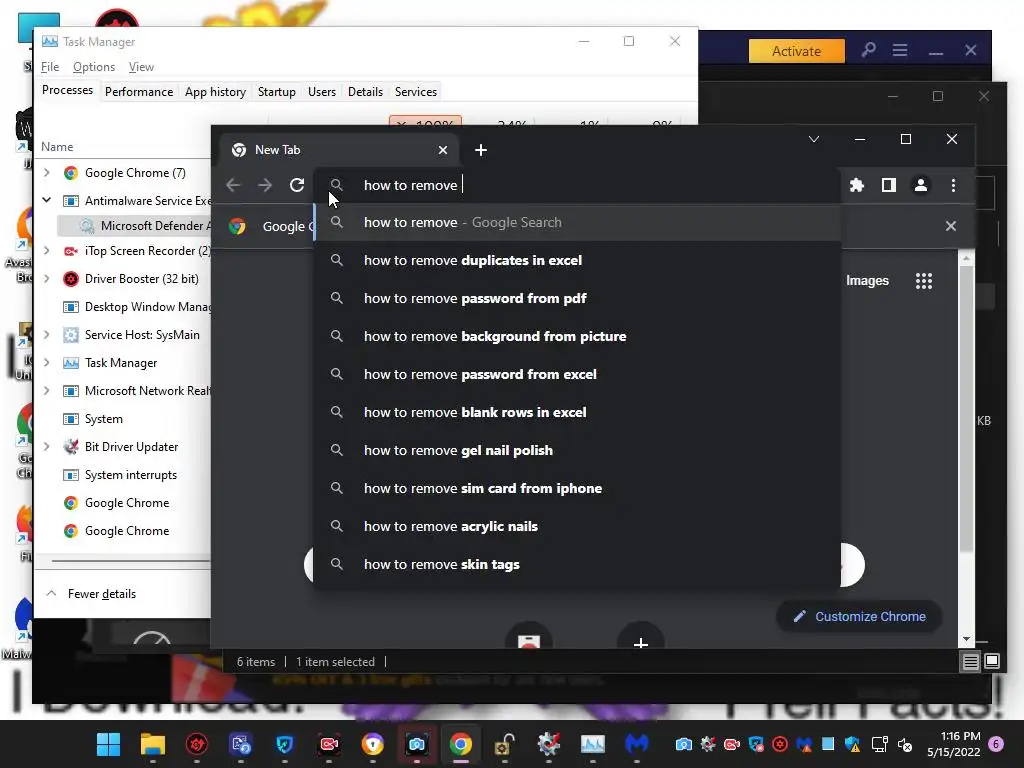Screen dimensions: 1024x768
Task: Sort processes by Name column
Action: 57,147
